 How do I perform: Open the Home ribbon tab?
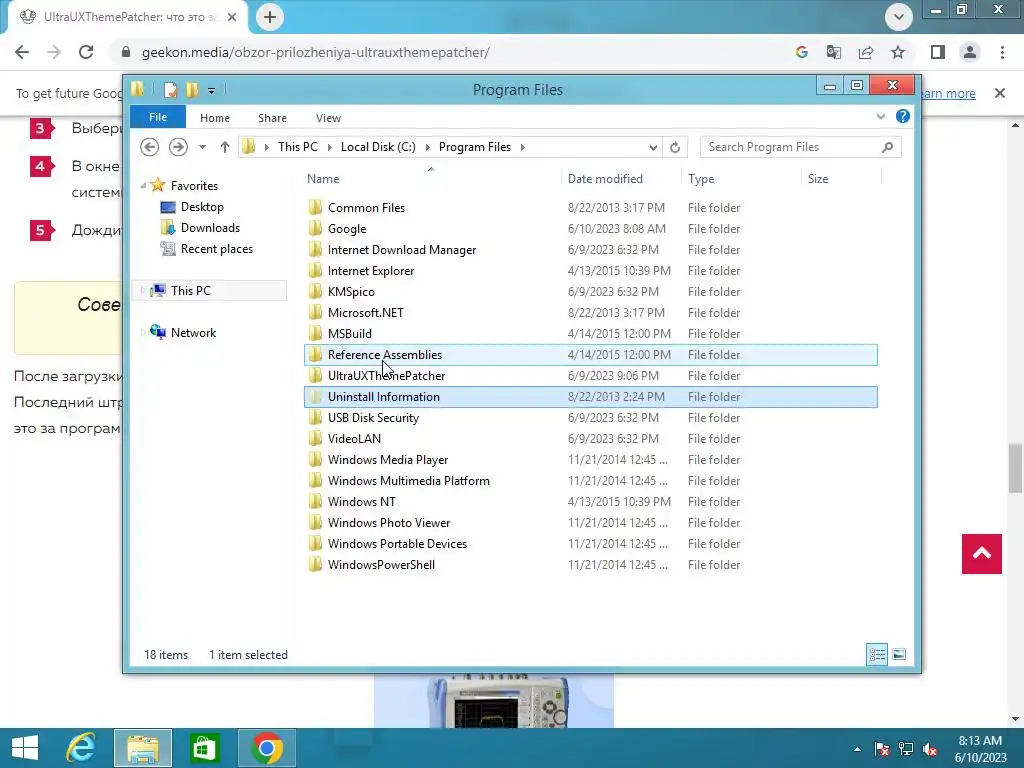[215, 118]
